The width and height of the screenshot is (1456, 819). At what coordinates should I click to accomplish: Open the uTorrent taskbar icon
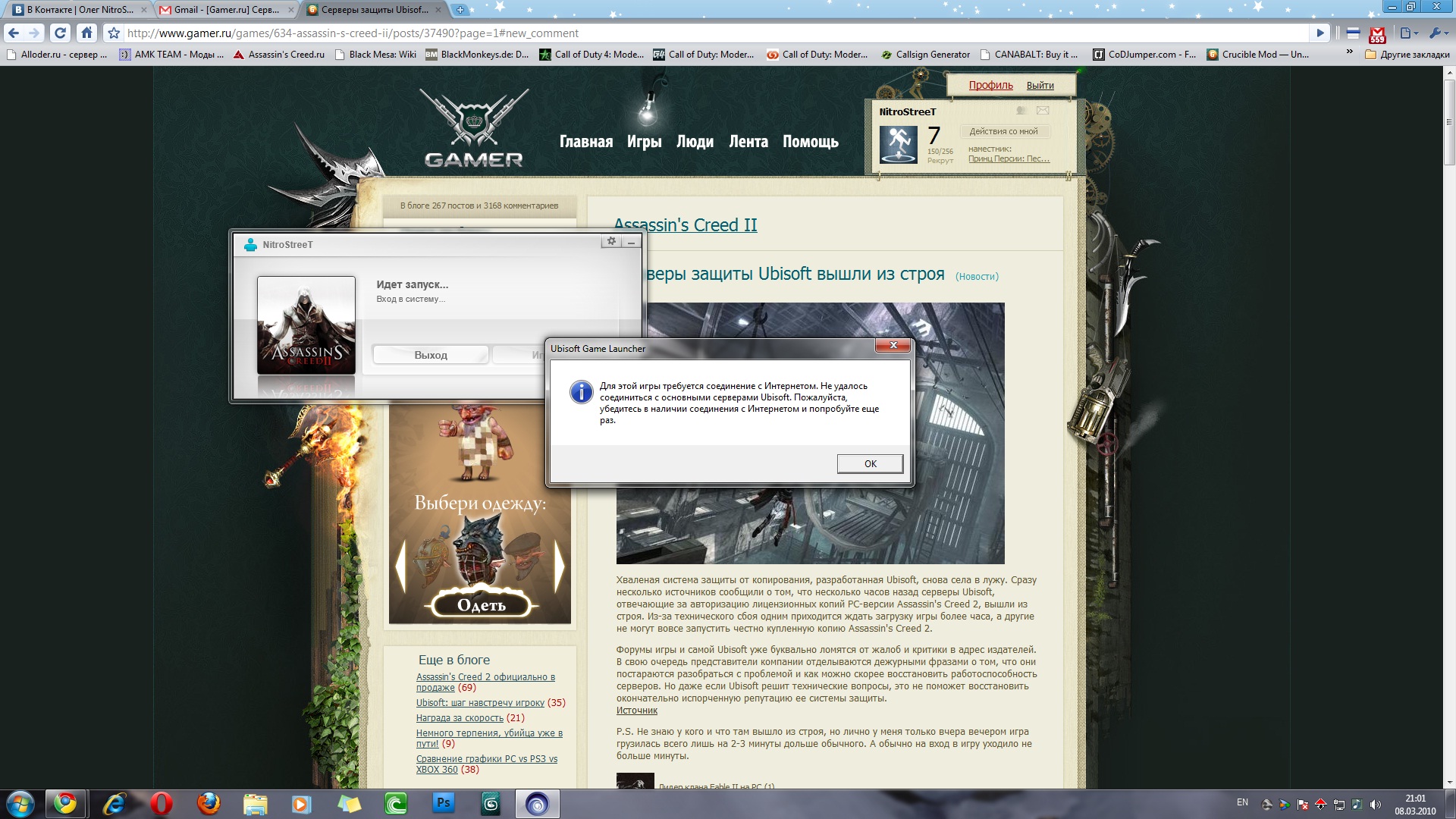[396, 804]
